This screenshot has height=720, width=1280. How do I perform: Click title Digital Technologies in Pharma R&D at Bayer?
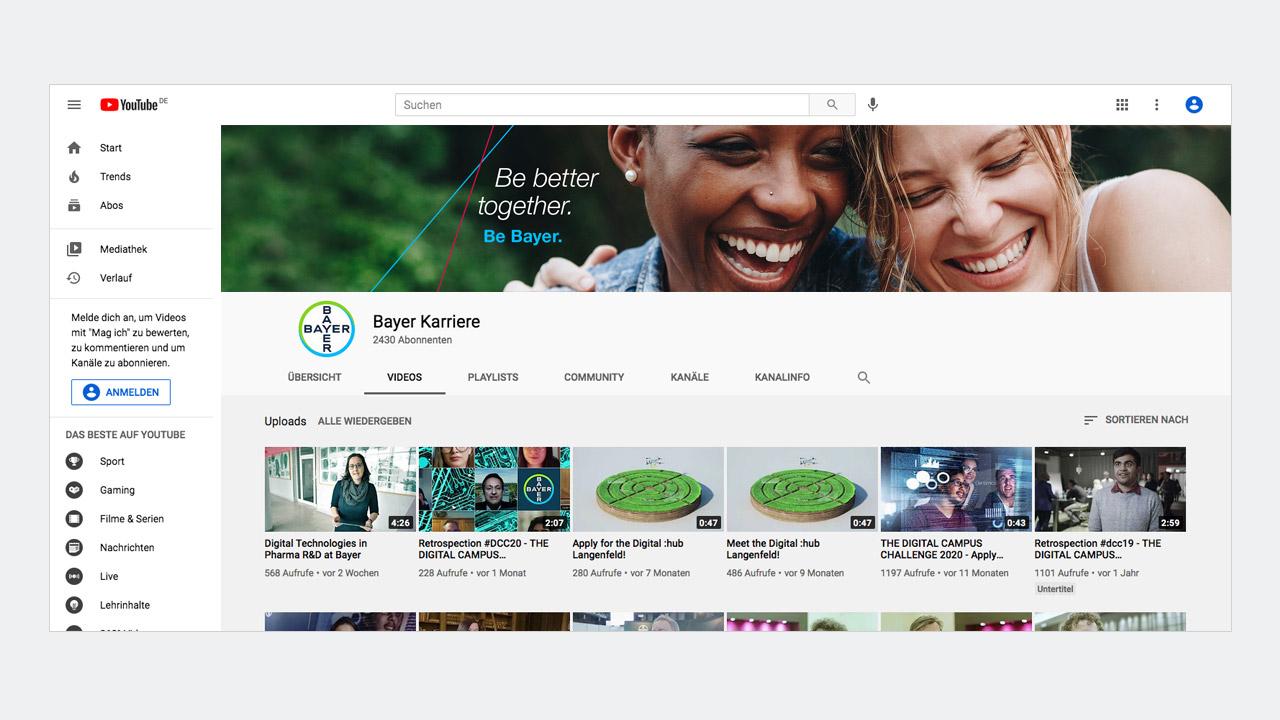[316, 549]
